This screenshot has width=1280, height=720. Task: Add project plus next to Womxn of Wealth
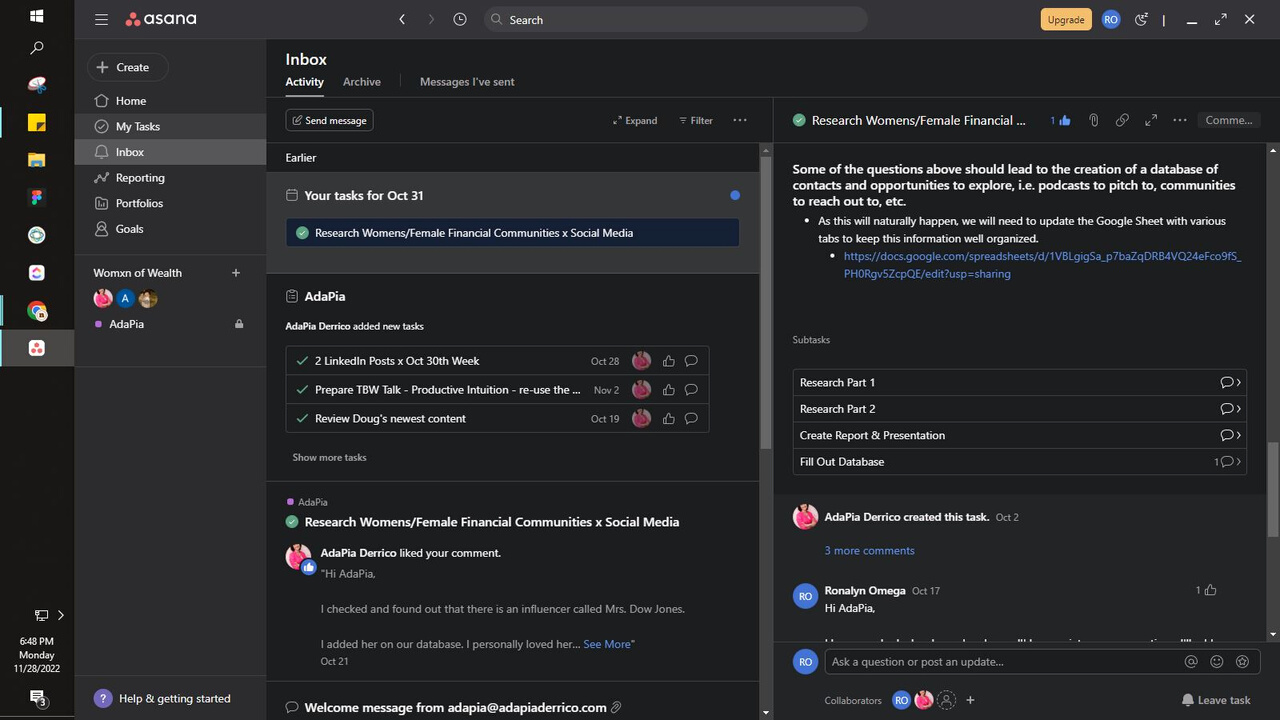(x=236, y=273)
